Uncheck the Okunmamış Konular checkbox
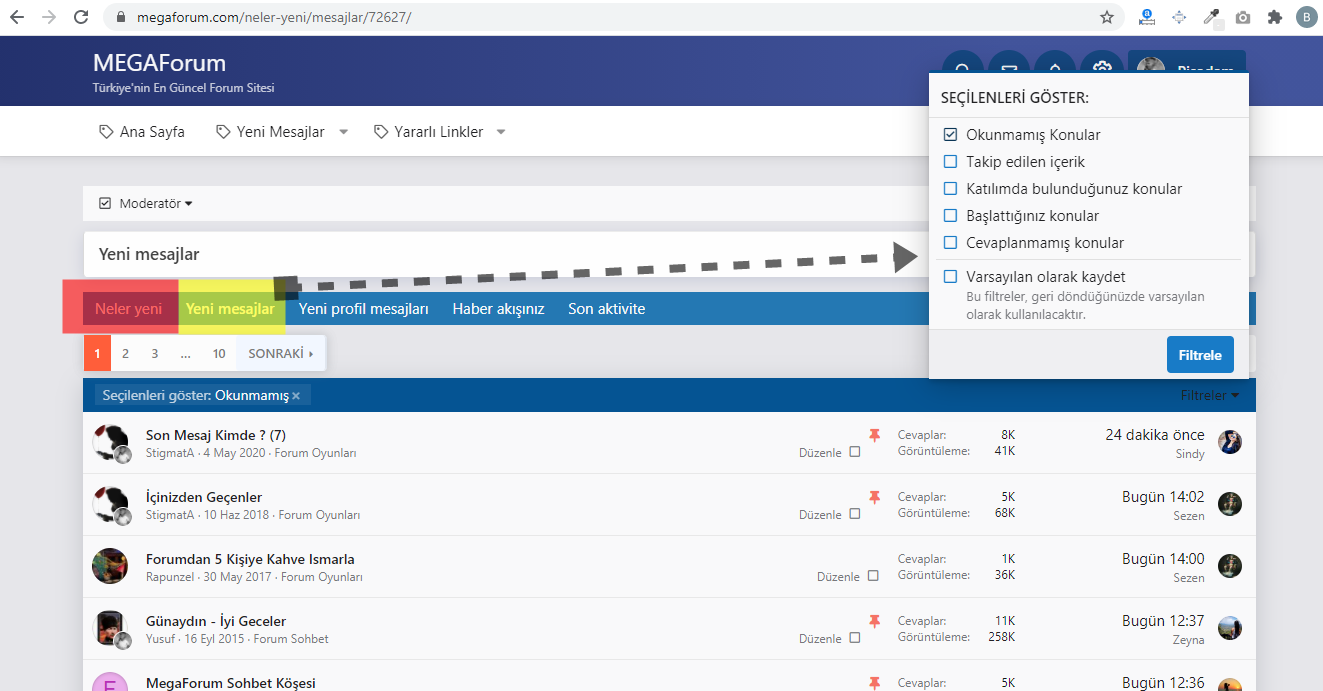Viewport: 1323px width, 691px height. (951, 135)
